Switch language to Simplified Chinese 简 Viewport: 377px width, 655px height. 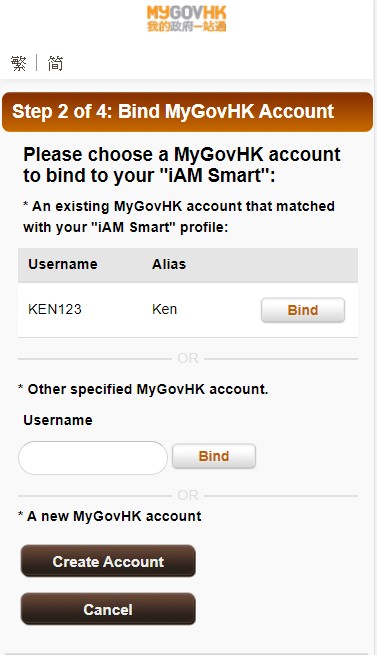(55, 63)
